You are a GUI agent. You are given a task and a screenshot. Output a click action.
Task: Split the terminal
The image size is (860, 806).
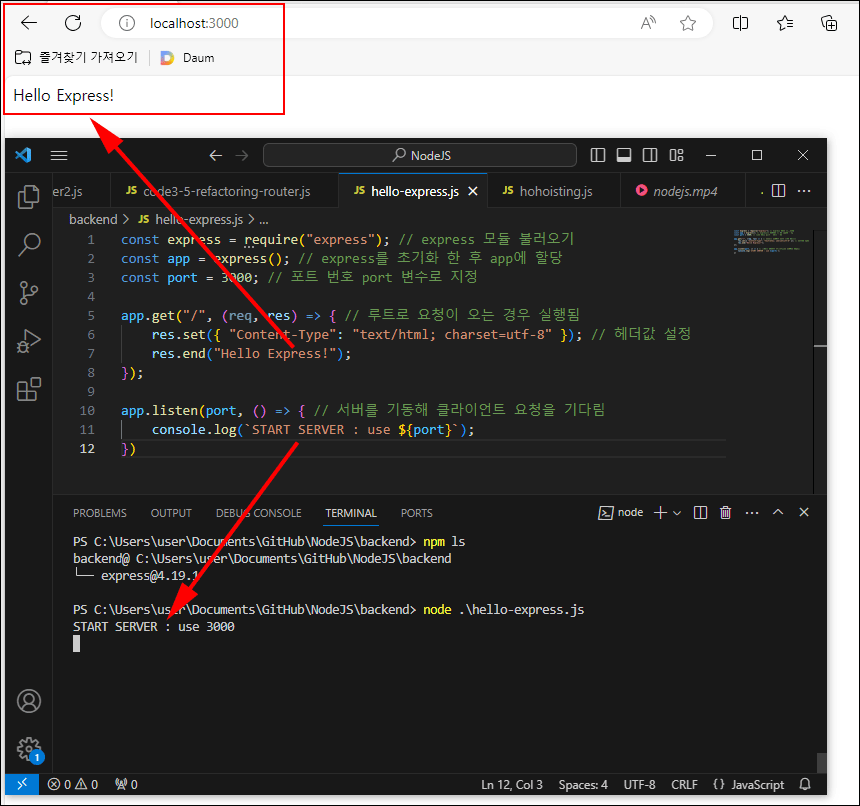click(700, 513)
